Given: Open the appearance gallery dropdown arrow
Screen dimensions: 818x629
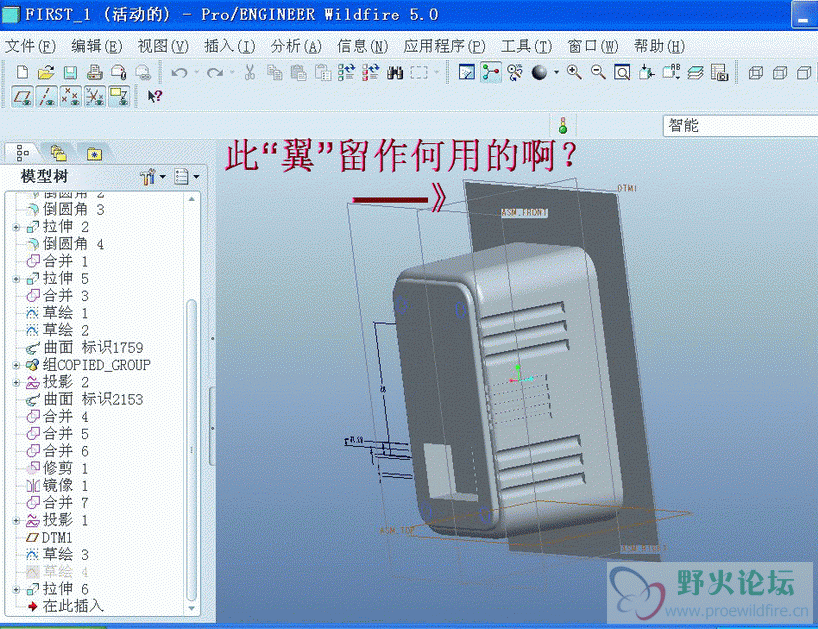Looking at the screenshot, I should click(x=556, y=72).
